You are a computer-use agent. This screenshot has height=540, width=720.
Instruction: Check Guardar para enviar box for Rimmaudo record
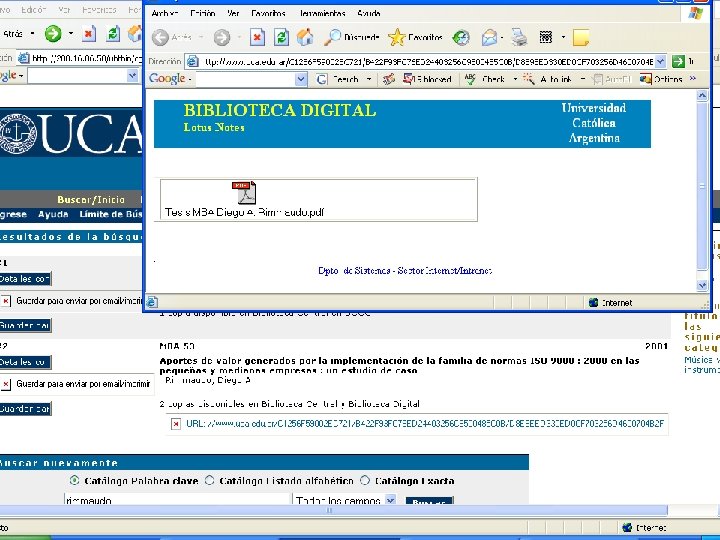point(6,384)
